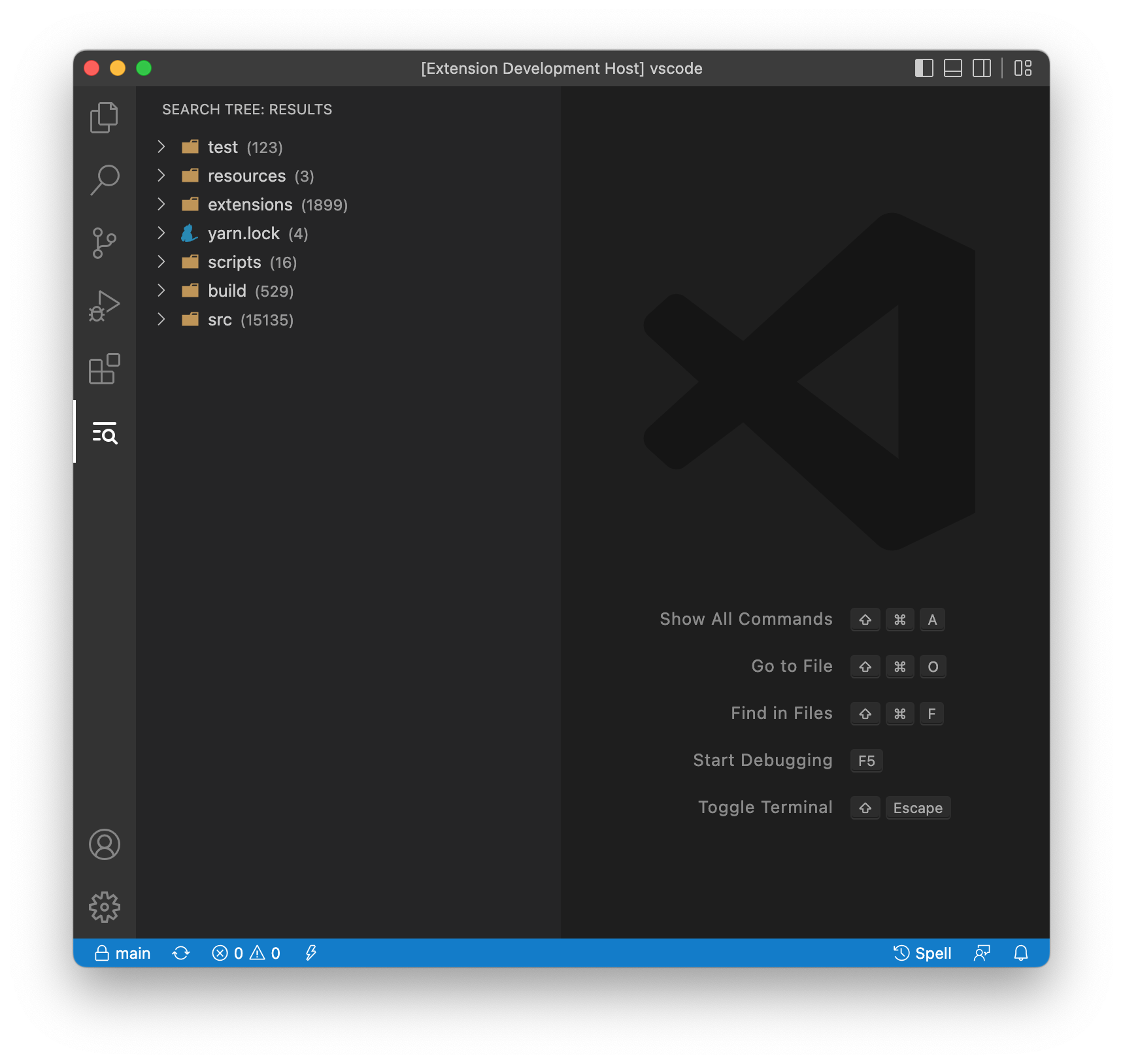Select the 'scripts' tree row label
The width and height of the screenshot is (1123, 1064).
pos(235,262)
